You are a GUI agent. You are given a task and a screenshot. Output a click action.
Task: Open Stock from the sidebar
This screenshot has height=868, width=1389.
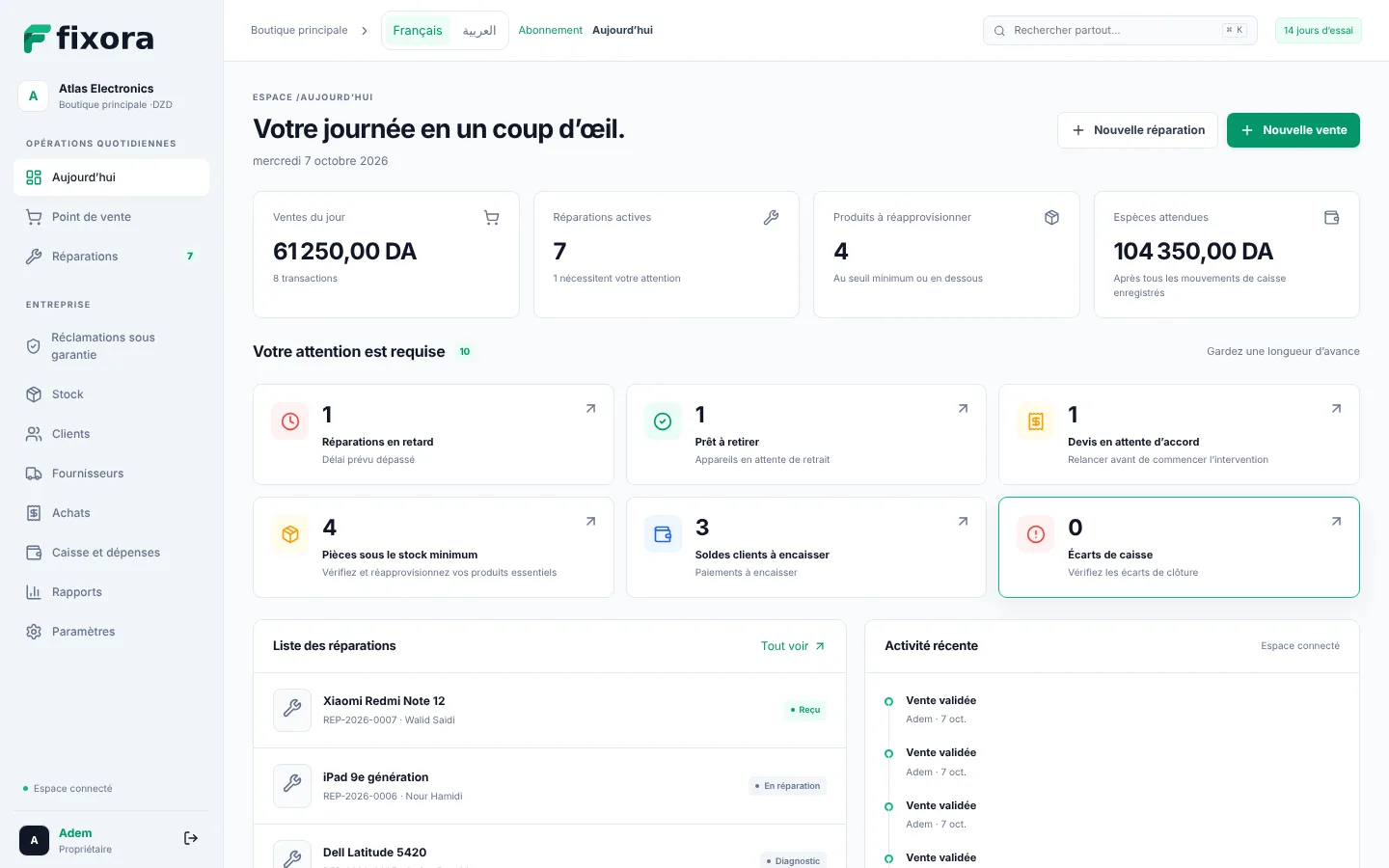111,394
